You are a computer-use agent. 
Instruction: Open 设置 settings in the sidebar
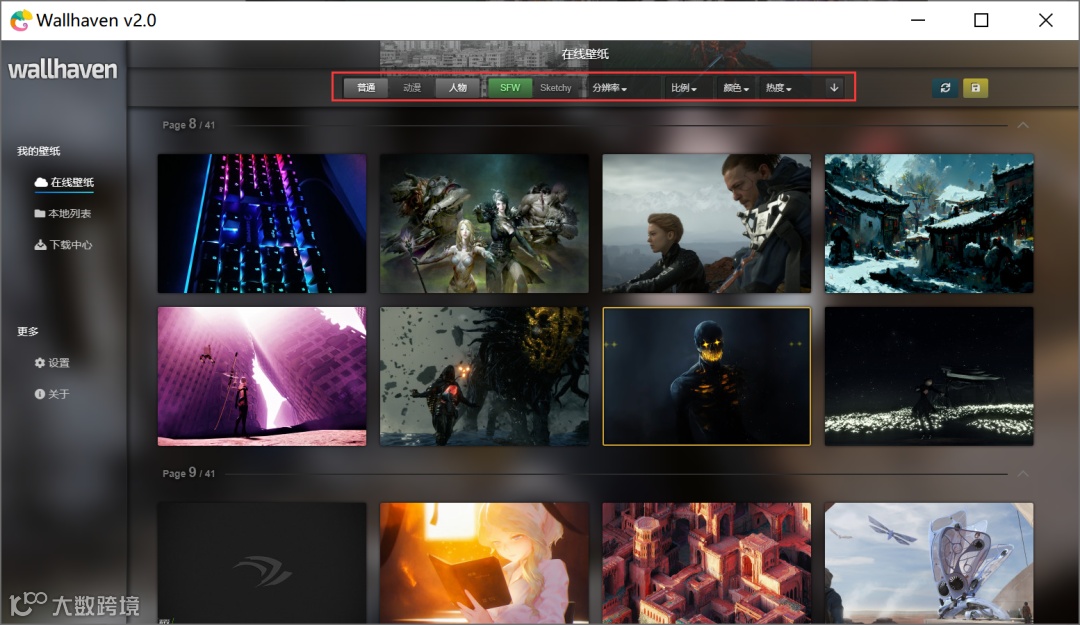(x=52, y=362)
